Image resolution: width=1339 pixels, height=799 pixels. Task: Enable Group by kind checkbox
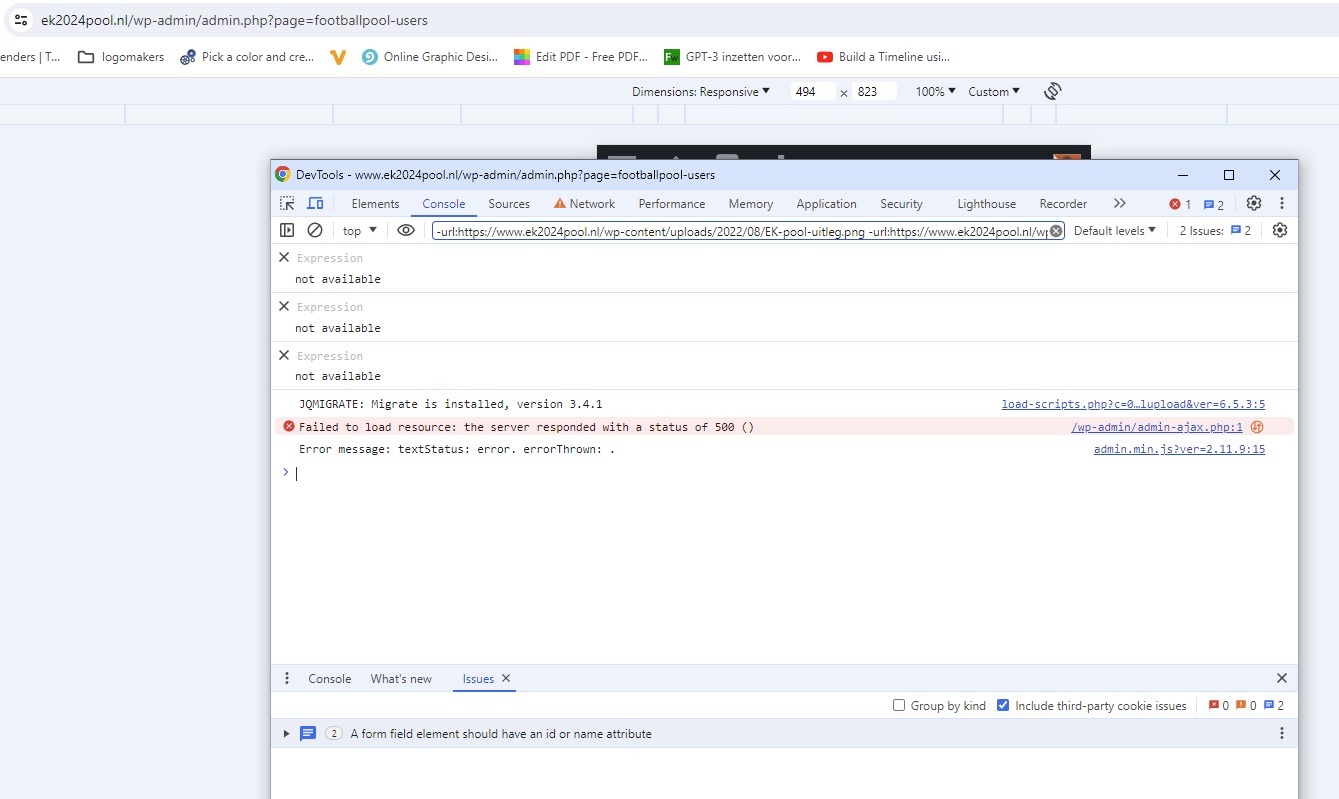click(899, 705)
